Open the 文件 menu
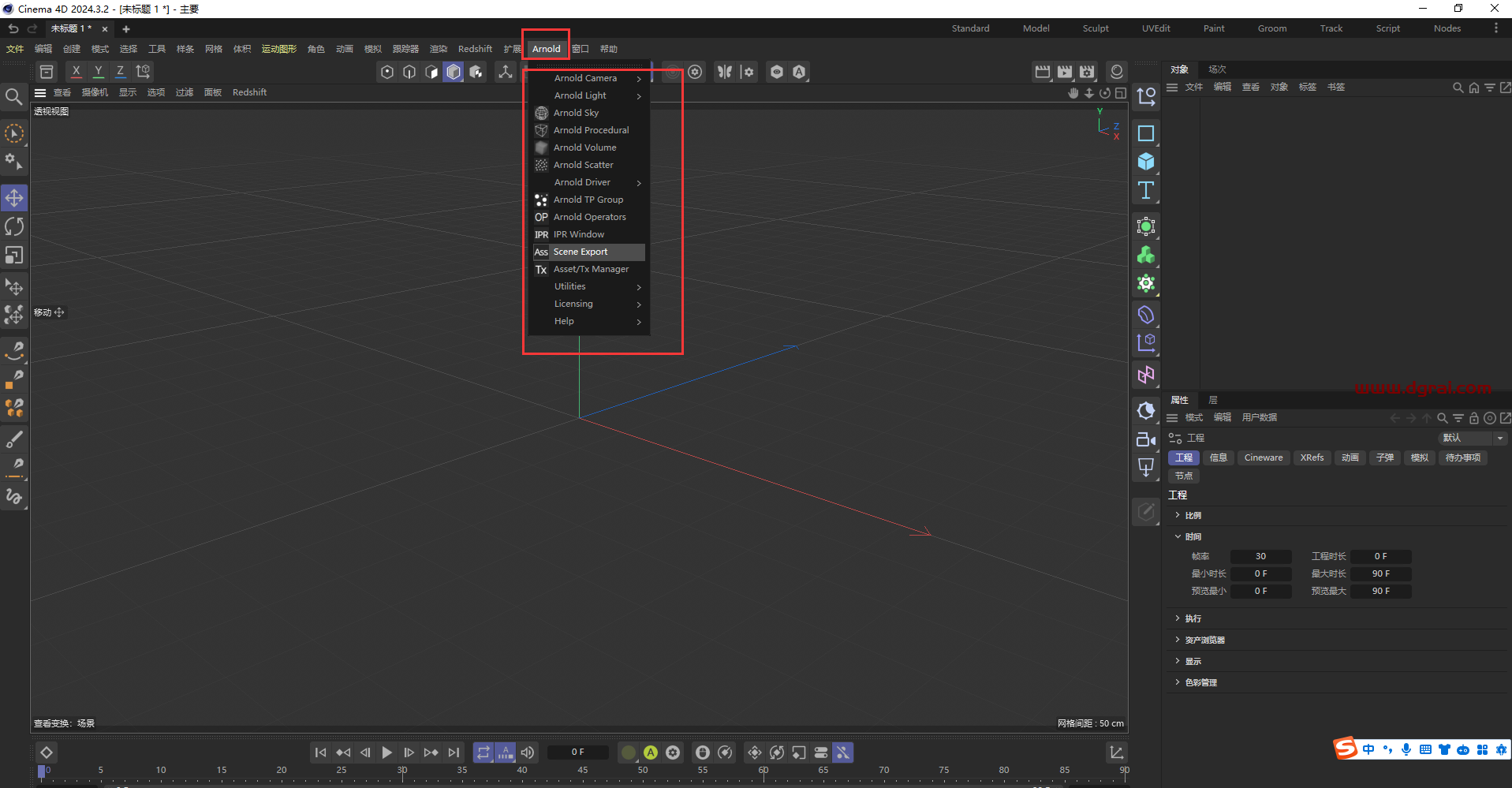Screen dimensions: 1512x788 click(15, 49)
